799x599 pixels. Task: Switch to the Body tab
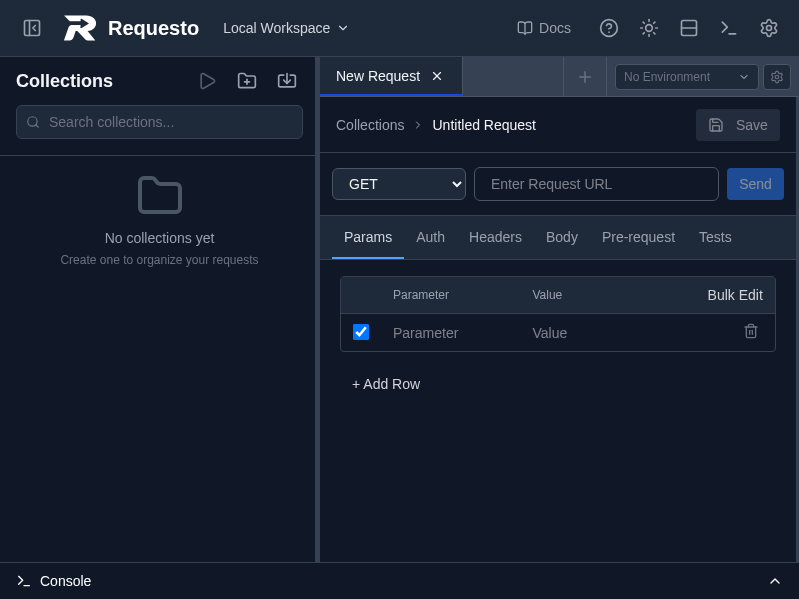(562, 237)
